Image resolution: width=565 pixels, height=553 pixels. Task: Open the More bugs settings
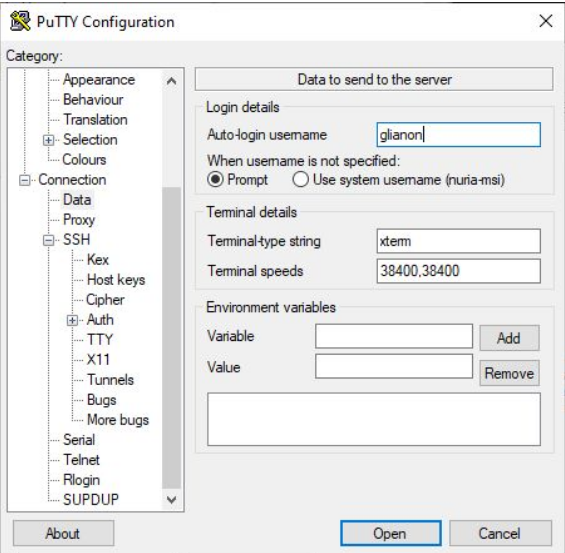pos(118,420)
